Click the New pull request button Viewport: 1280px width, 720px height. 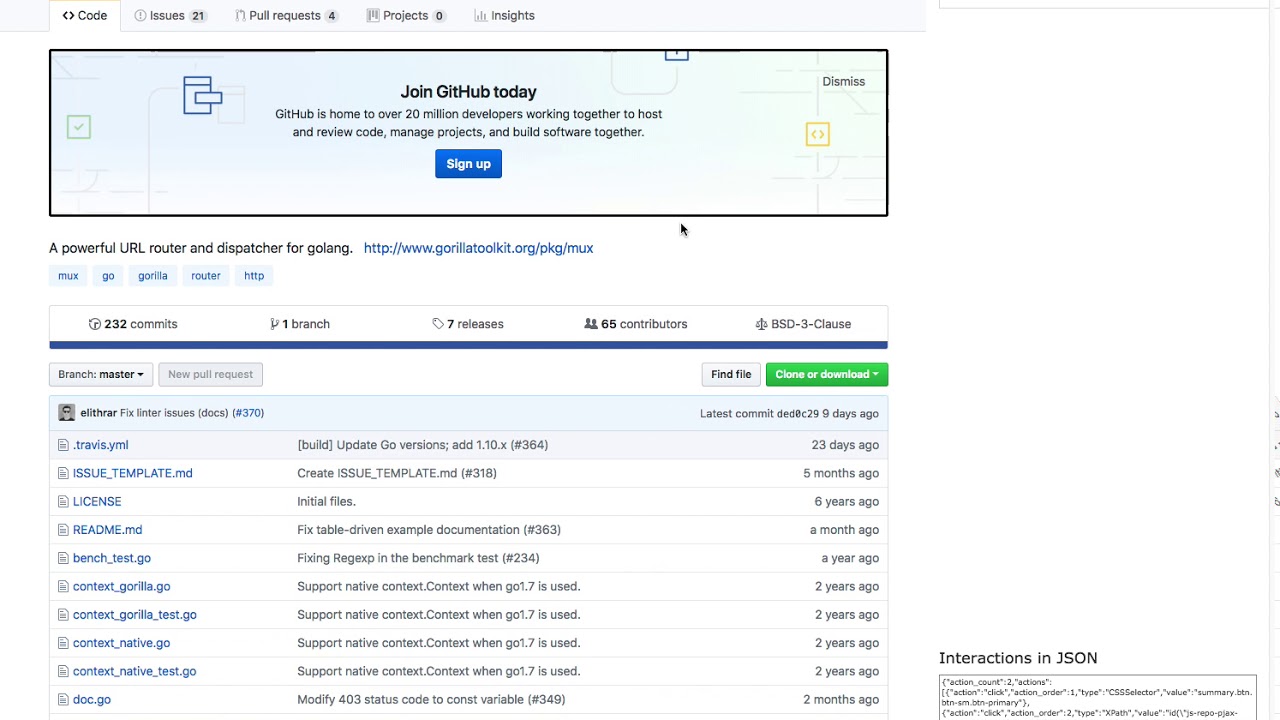(210, 374)
